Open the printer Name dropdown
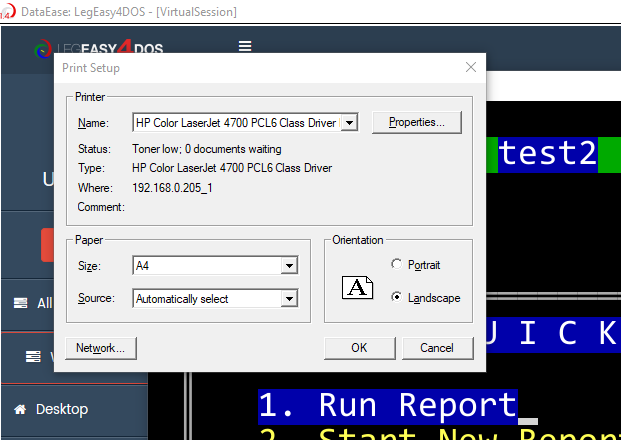This screenshot has width=621, height=440. click(x=350, y=123)
